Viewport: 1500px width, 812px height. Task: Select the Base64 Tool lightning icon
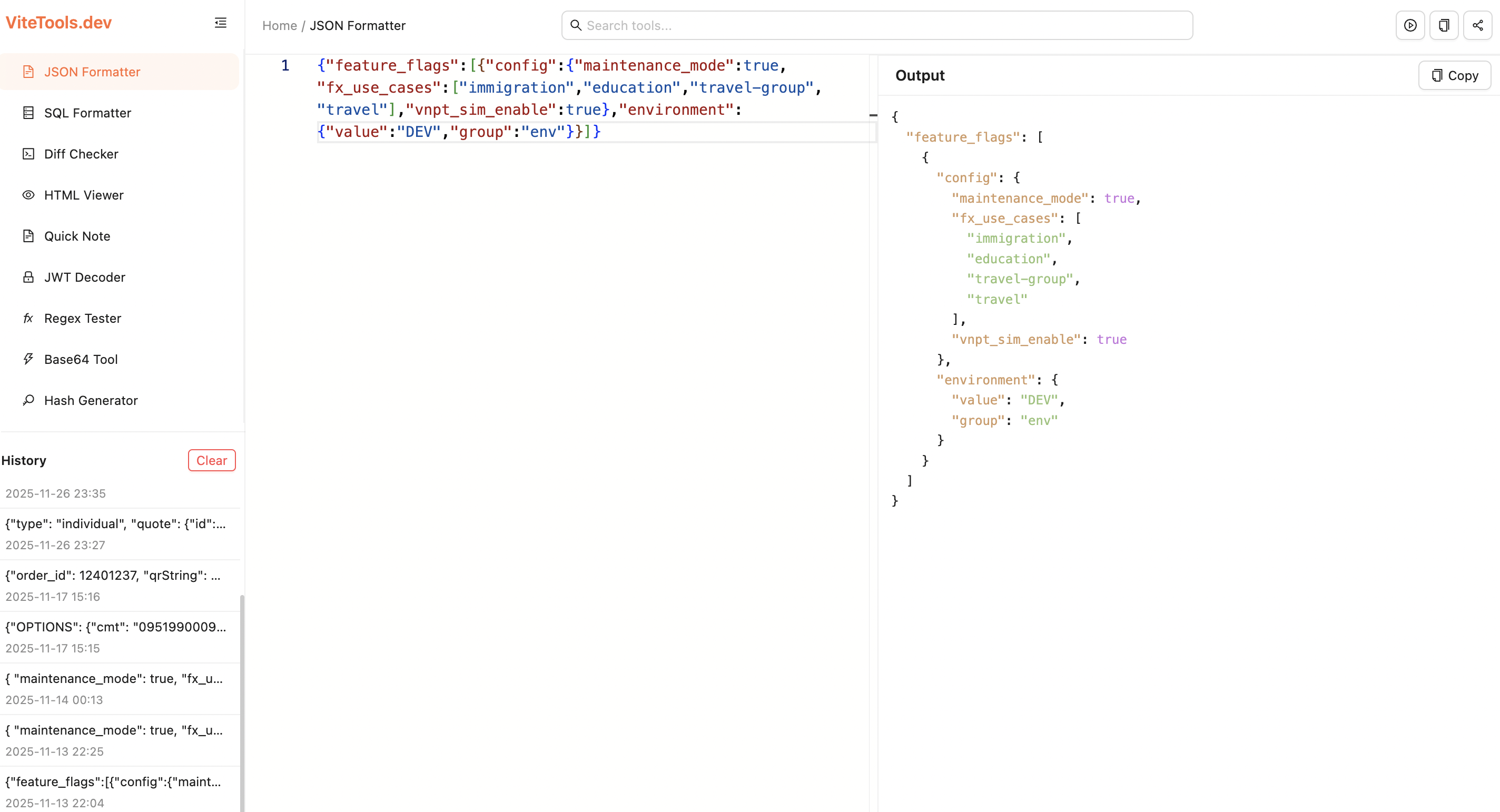[28, 359]
